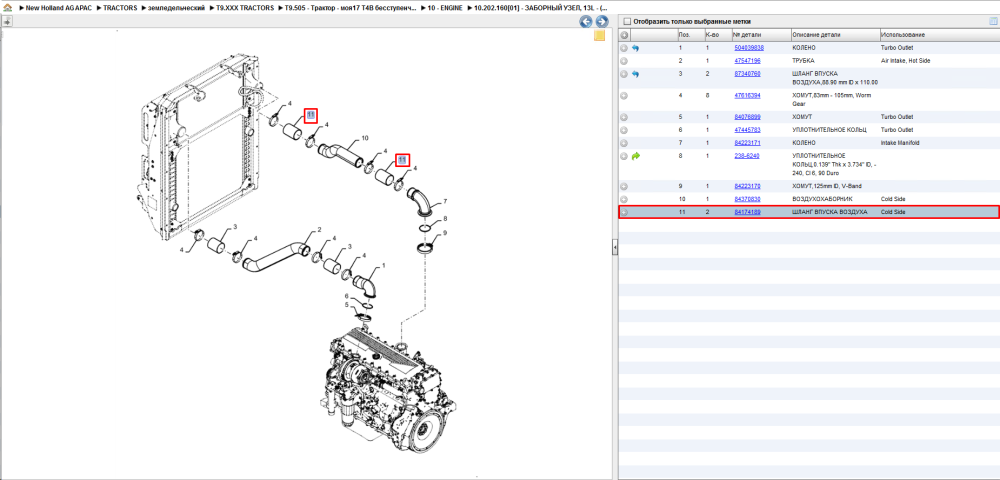This screenshot has width=1000, height=480.
Task: Select the 'Air Intake, Hot Side' usage cell
Action: click(x=904, y=61)
